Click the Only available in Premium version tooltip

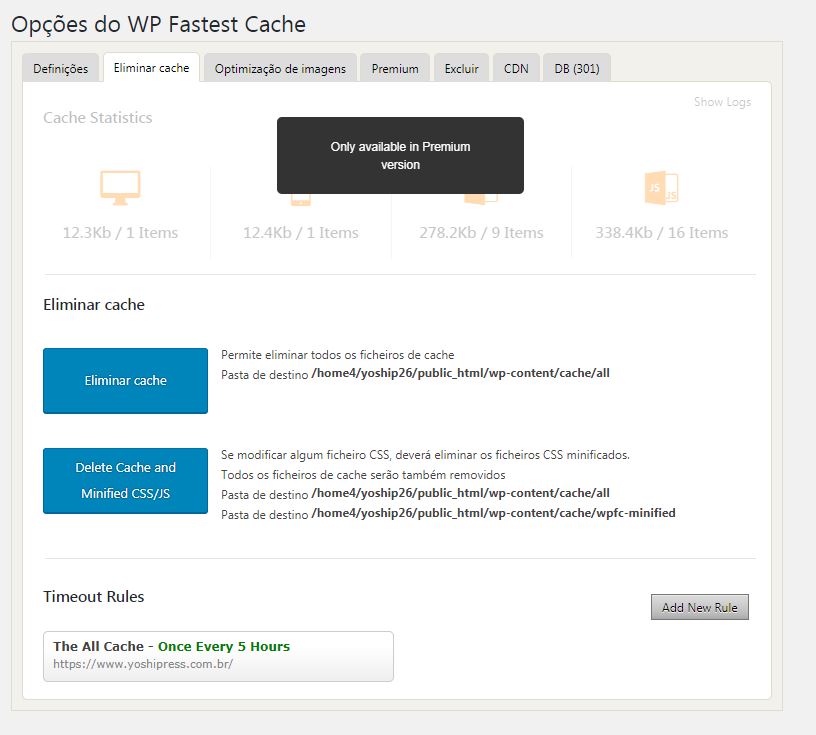[x=400, y=155]
